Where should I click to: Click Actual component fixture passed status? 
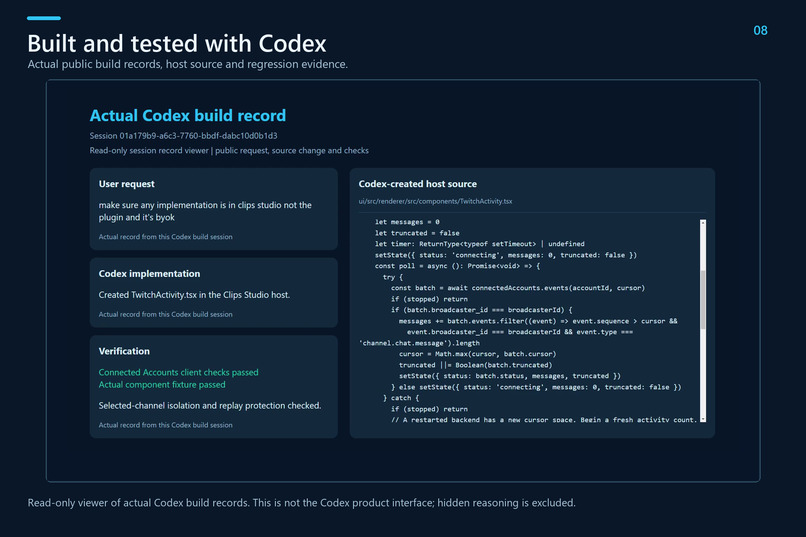click(162, 384)
